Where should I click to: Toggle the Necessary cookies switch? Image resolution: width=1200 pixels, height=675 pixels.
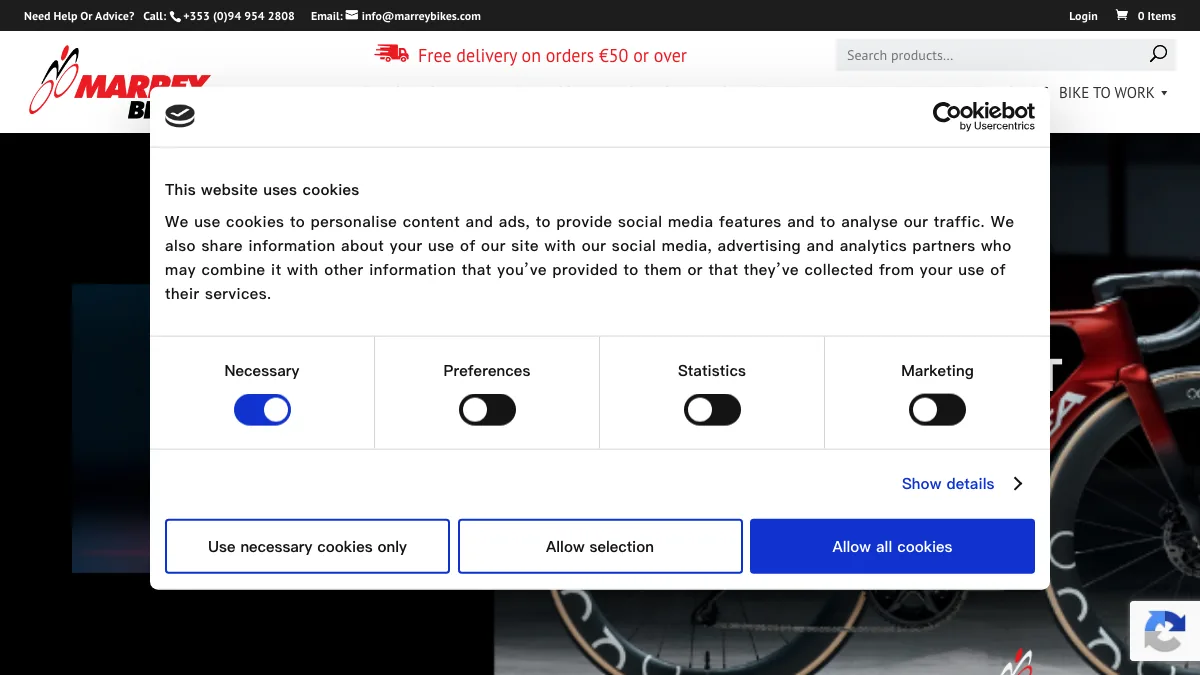coord(262,410)
